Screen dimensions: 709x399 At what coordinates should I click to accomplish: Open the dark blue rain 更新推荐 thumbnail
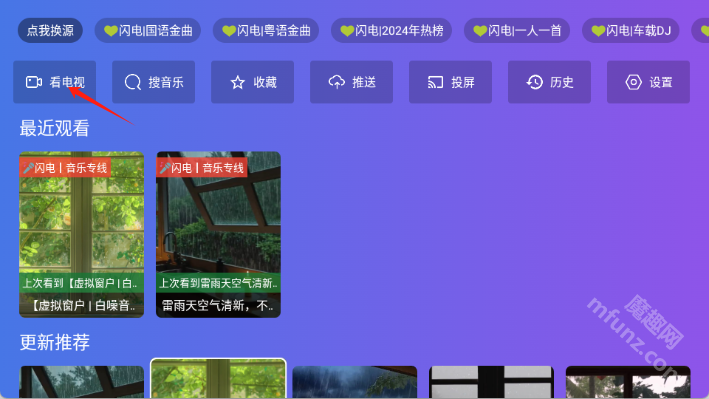click(x=355, y=382)
